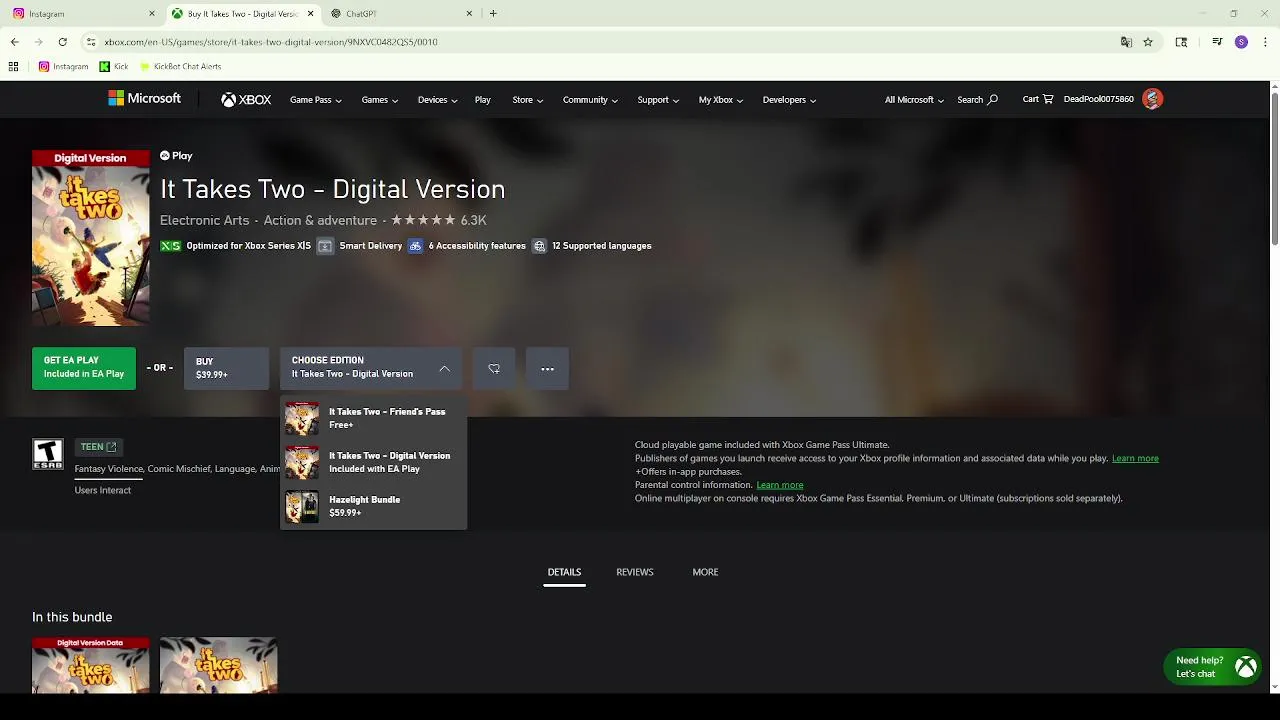Switch to the Instagram browser tab
This screenshot has width=1280, height=720.
click(x=83, y=14)
